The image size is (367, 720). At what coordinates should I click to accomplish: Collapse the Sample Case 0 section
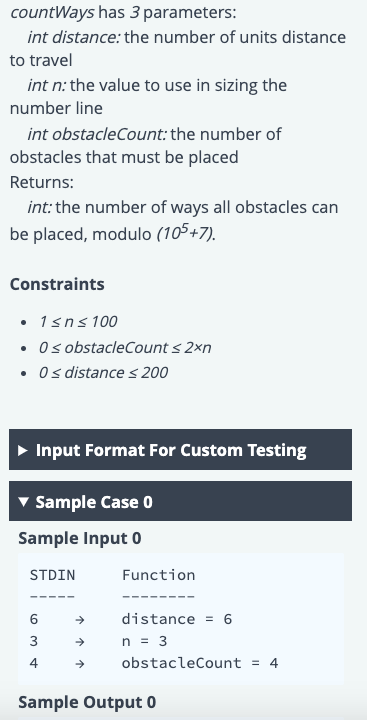pos(181,501)
